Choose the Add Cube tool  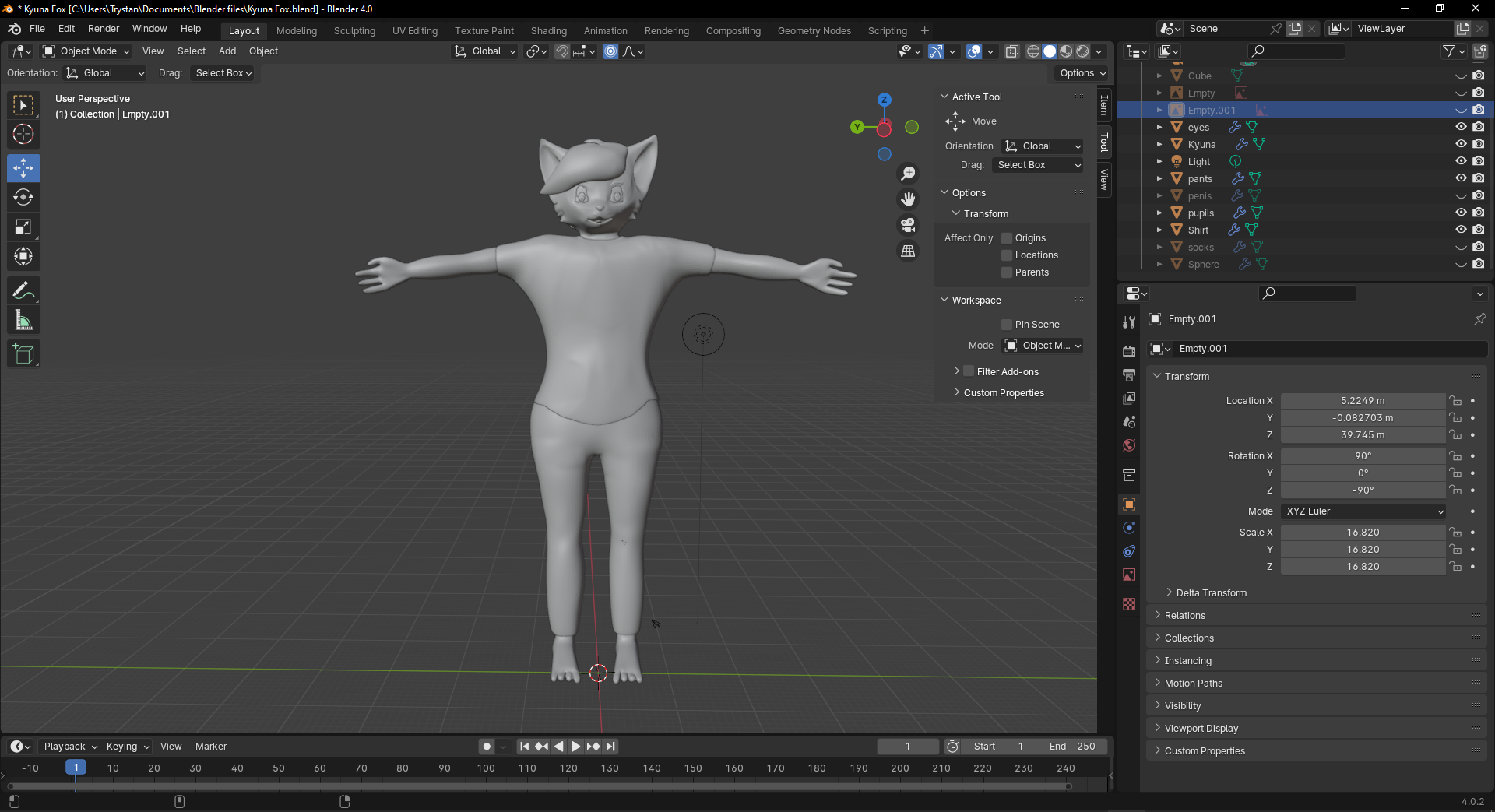[23, 354]
